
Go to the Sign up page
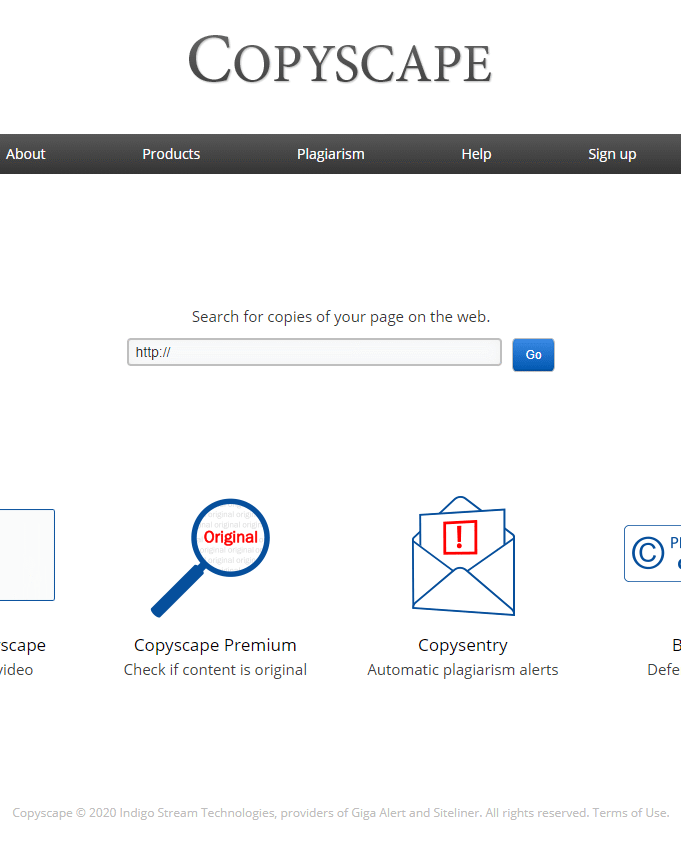[x=612, y=154]
